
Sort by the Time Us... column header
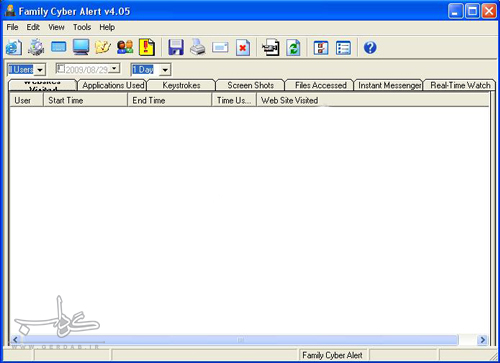tap(234, 100)
